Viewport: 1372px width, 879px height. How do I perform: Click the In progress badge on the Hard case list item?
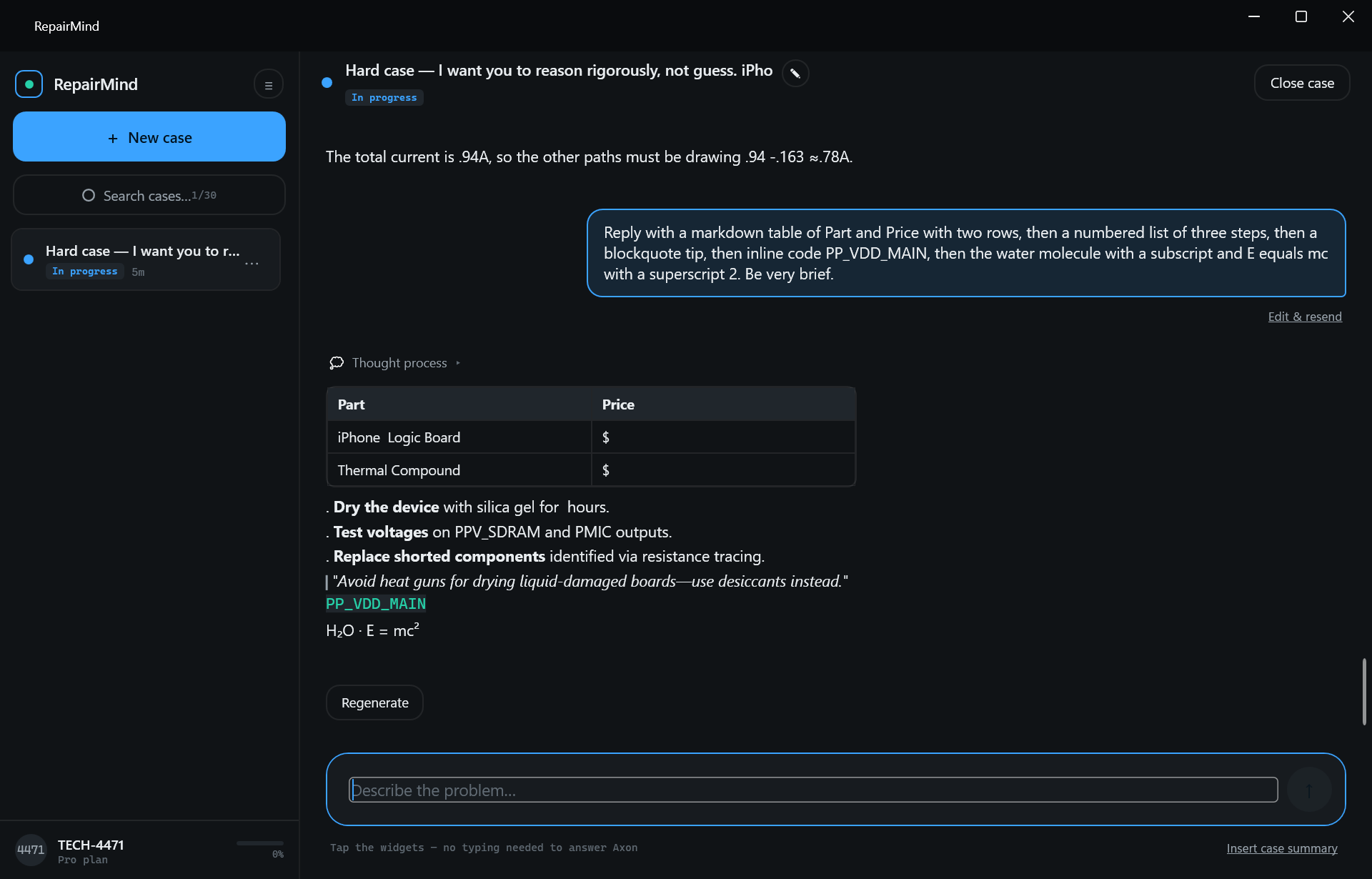[x=84, y=272]
